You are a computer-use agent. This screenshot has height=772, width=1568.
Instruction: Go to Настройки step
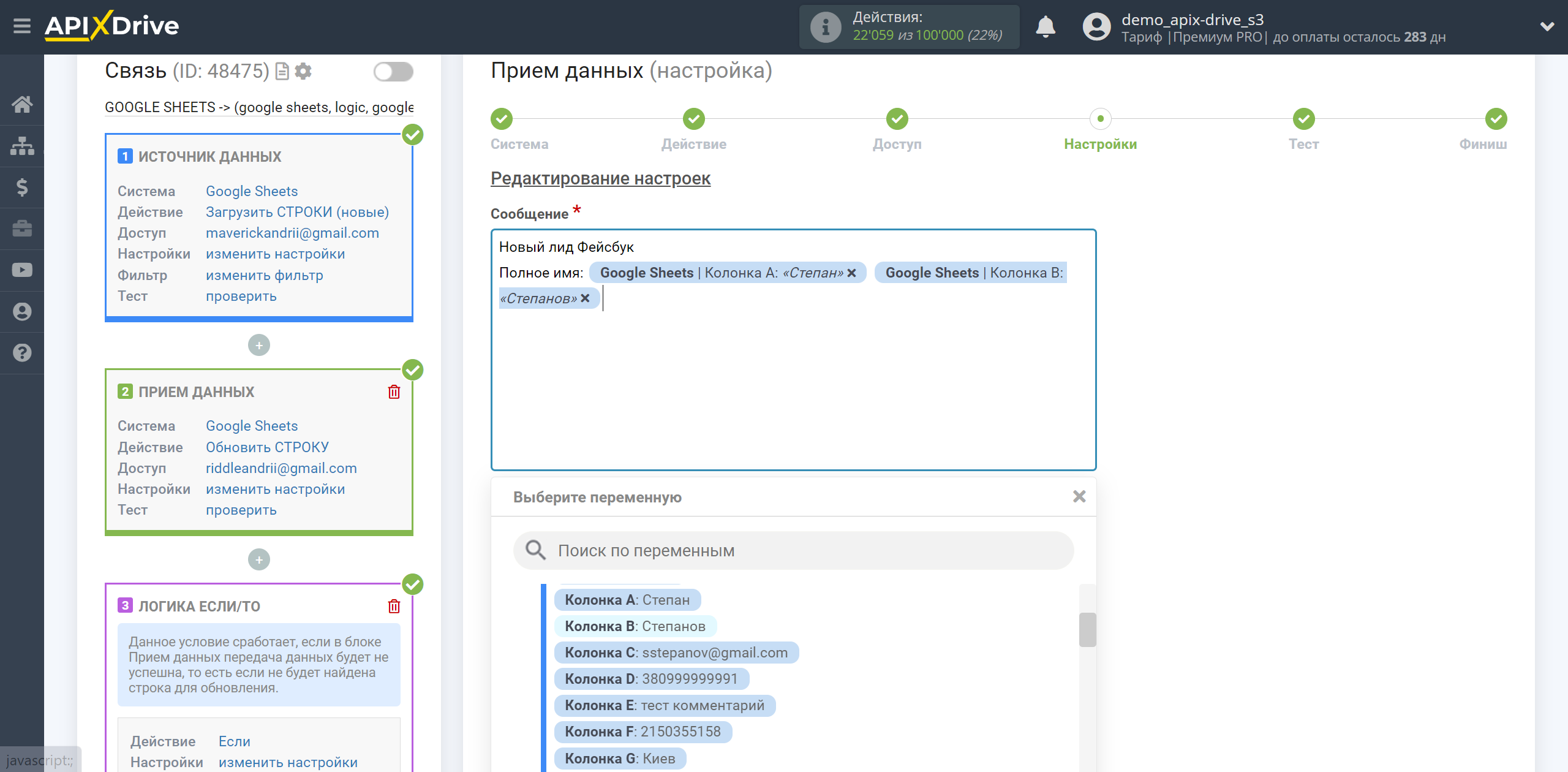(1100, 119)
